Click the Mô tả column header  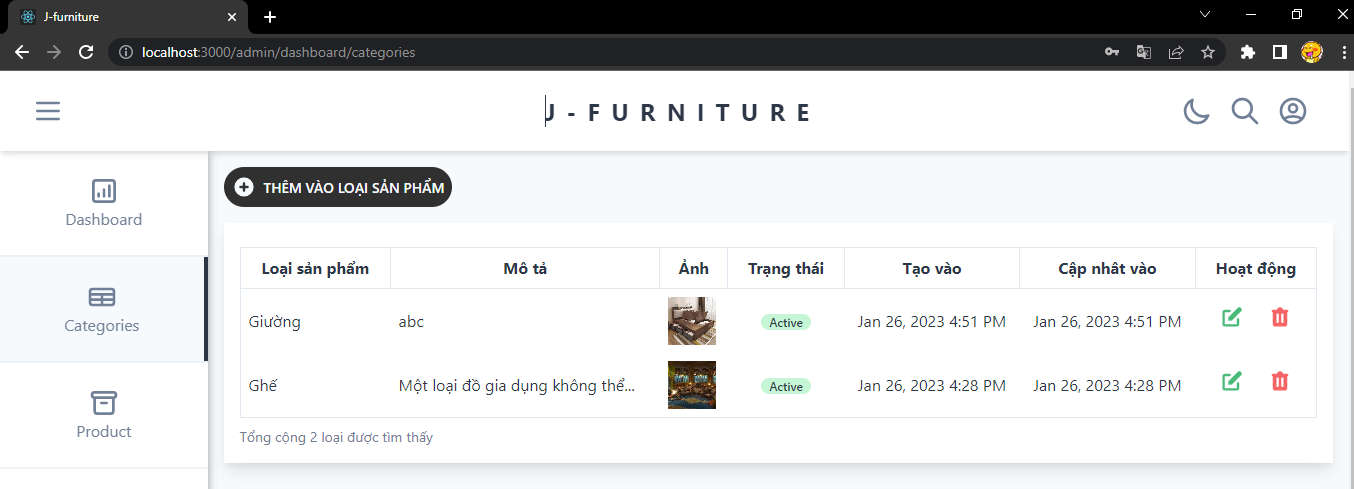(x=525, y=268)
